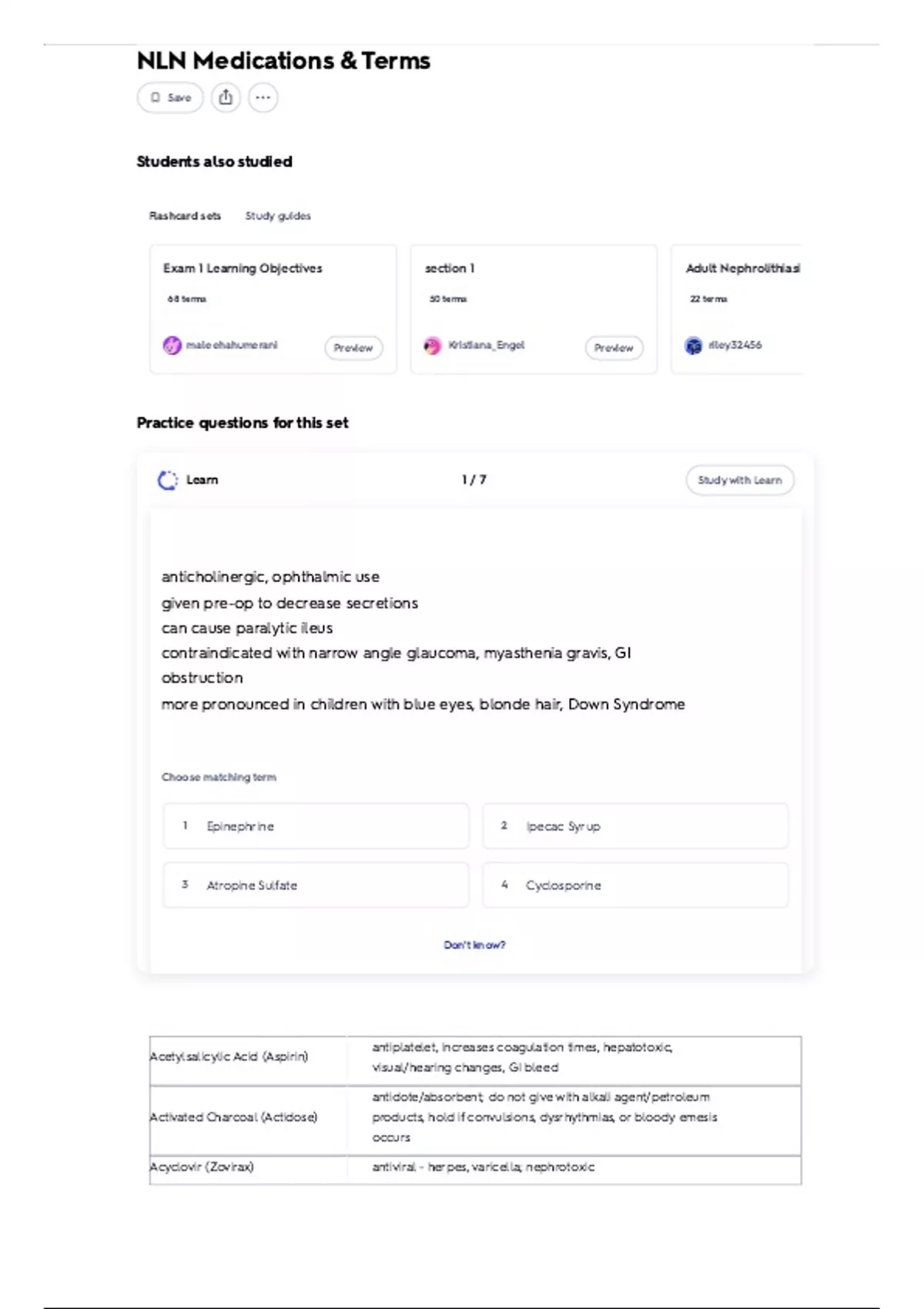Screen dimensions: 924x1309
Task: Click the Don't know? link
Action: tap(474, 945)
